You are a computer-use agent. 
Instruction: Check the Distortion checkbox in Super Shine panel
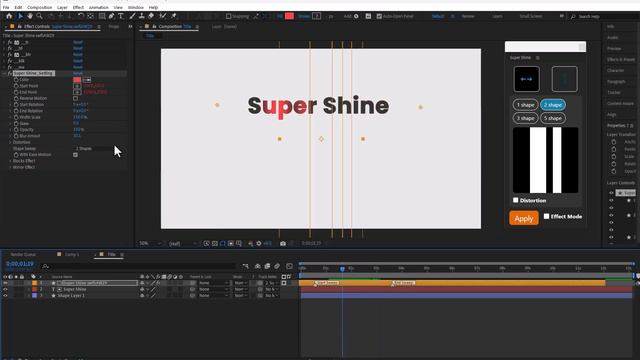516,200
